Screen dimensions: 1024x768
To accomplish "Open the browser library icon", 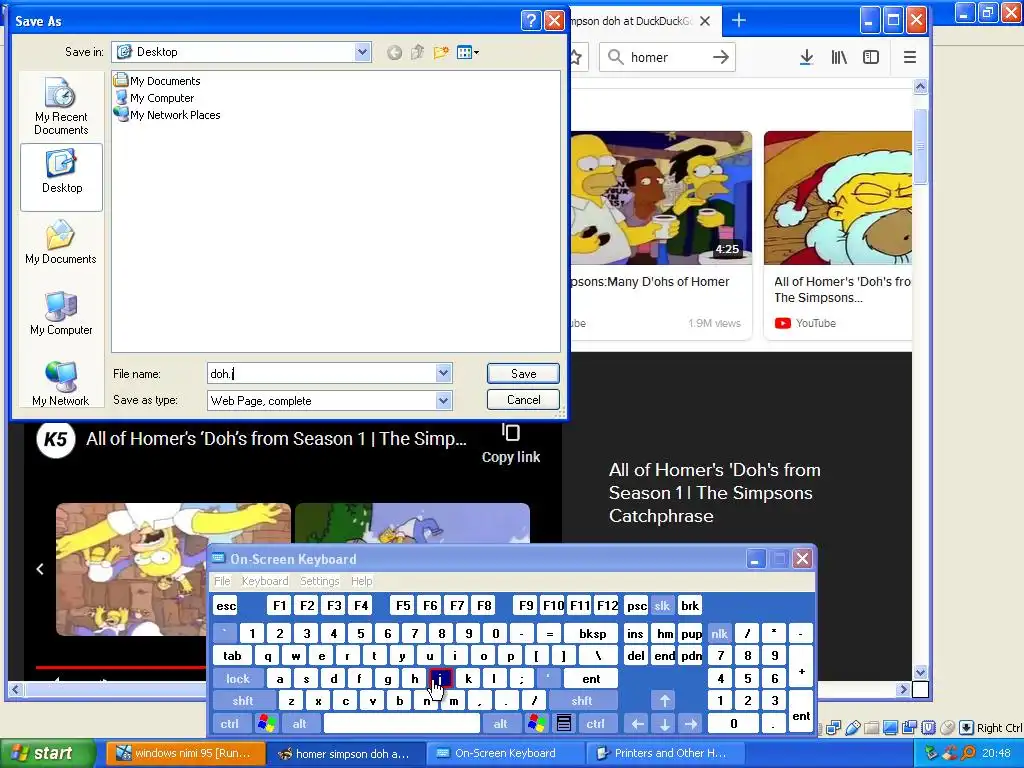I will [839, 57].
